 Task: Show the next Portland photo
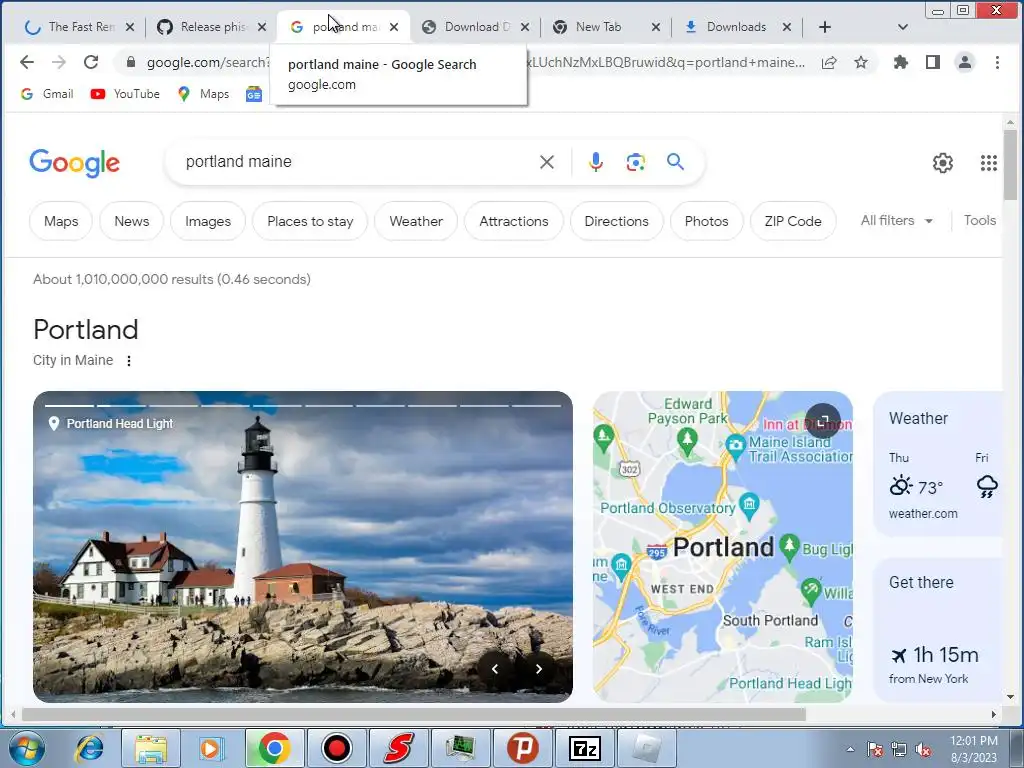pyautogui.click(x=538, y=669)
